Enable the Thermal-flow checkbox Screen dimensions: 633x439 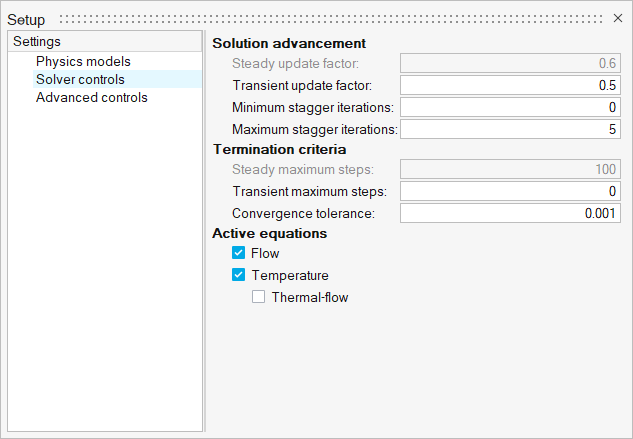coord(258,297)
